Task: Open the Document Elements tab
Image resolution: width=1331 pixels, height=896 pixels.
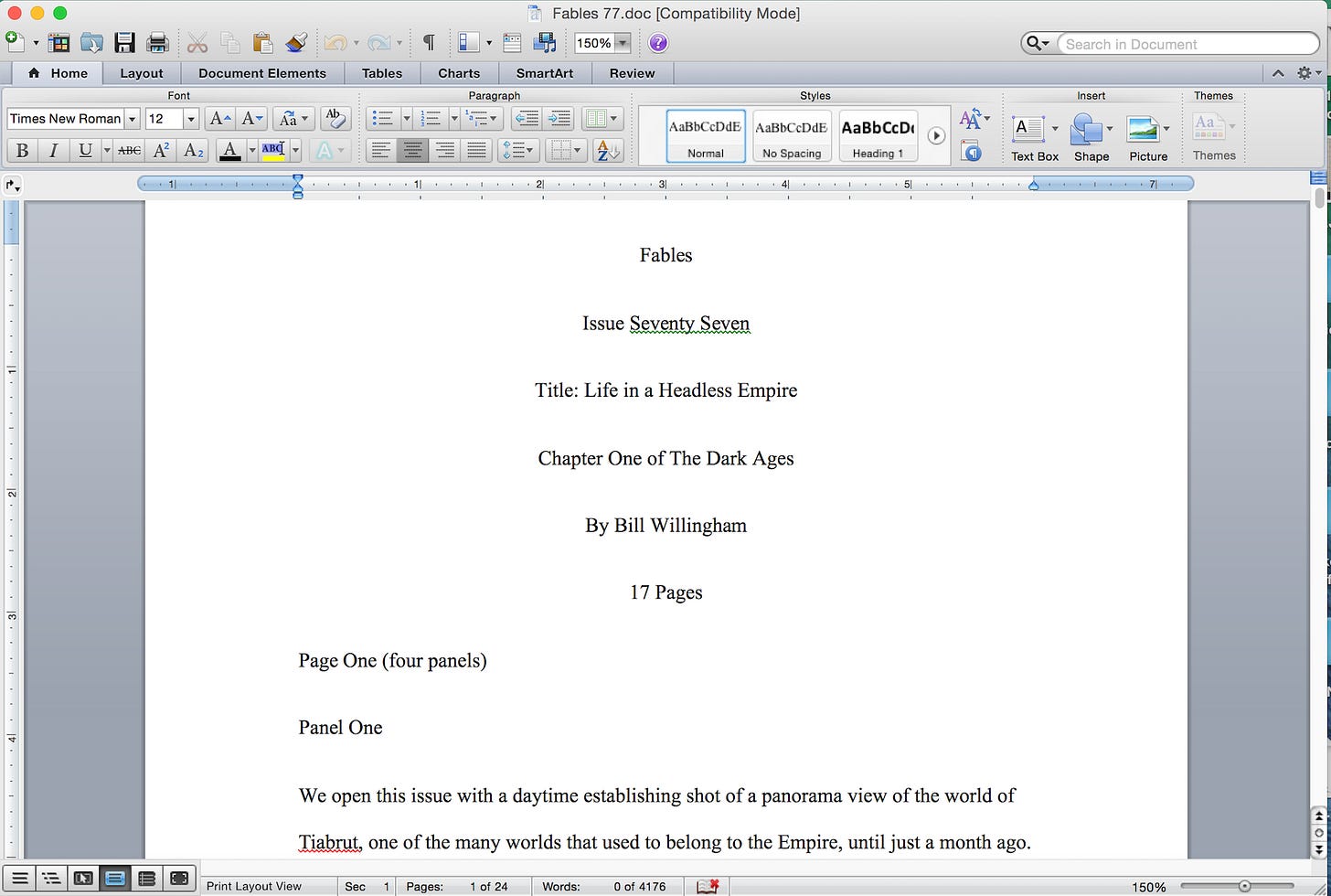Action: 262,73
